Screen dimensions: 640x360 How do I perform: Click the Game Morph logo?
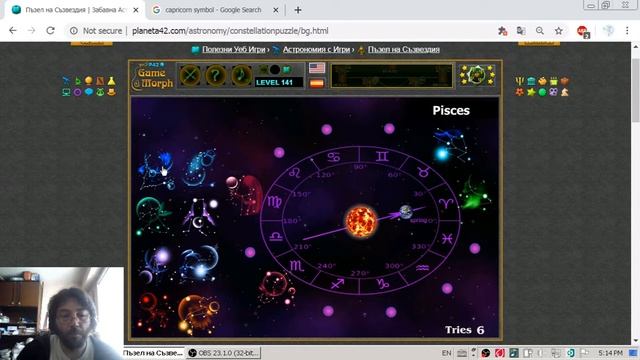coord(153,76)
